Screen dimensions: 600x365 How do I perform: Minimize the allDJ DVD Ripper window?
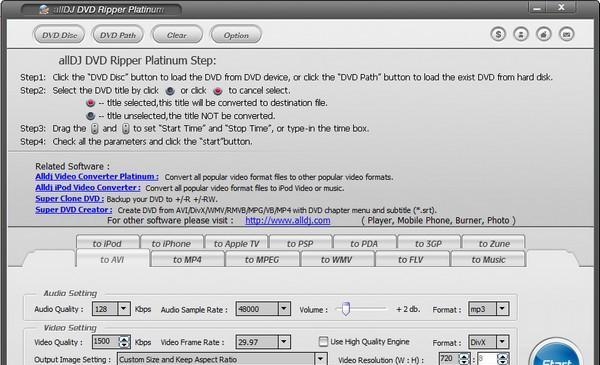coord(537,8)
